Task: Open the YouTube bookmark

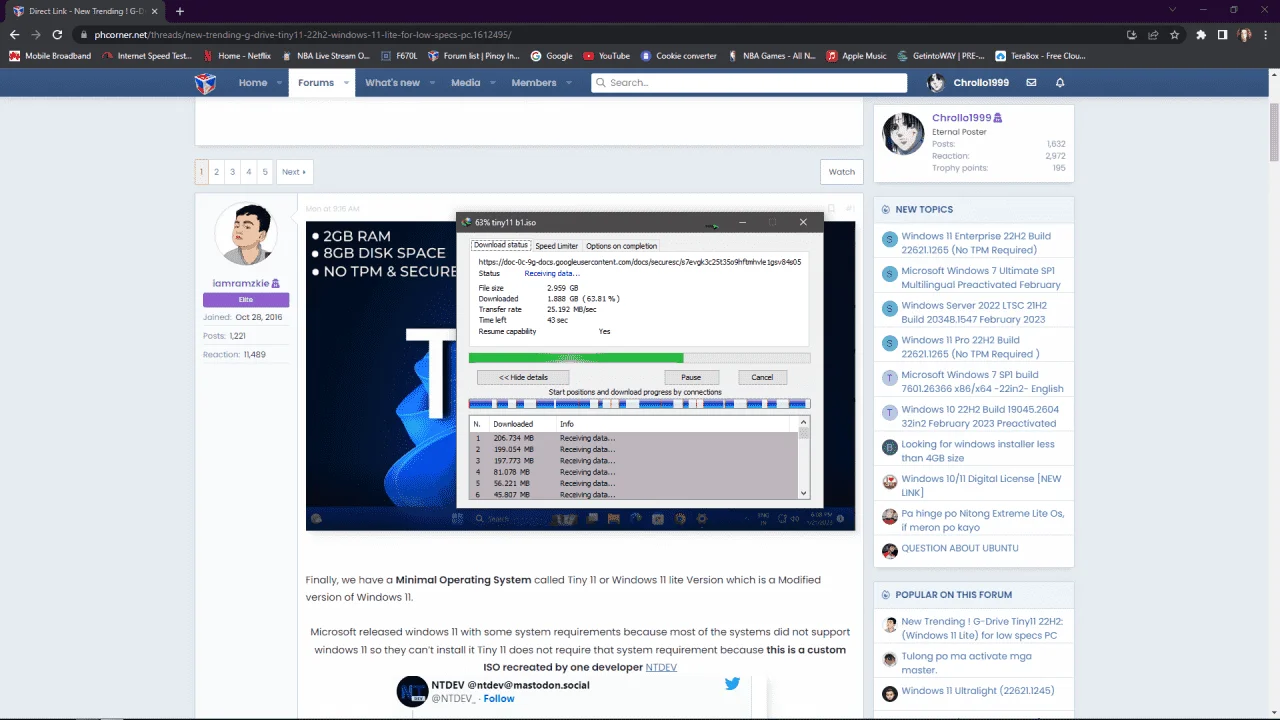Action: pos(606,56)
